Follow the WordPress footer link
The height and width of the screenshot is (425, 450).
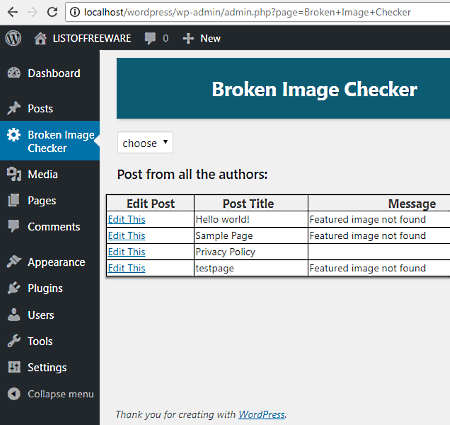coord(262,414)
